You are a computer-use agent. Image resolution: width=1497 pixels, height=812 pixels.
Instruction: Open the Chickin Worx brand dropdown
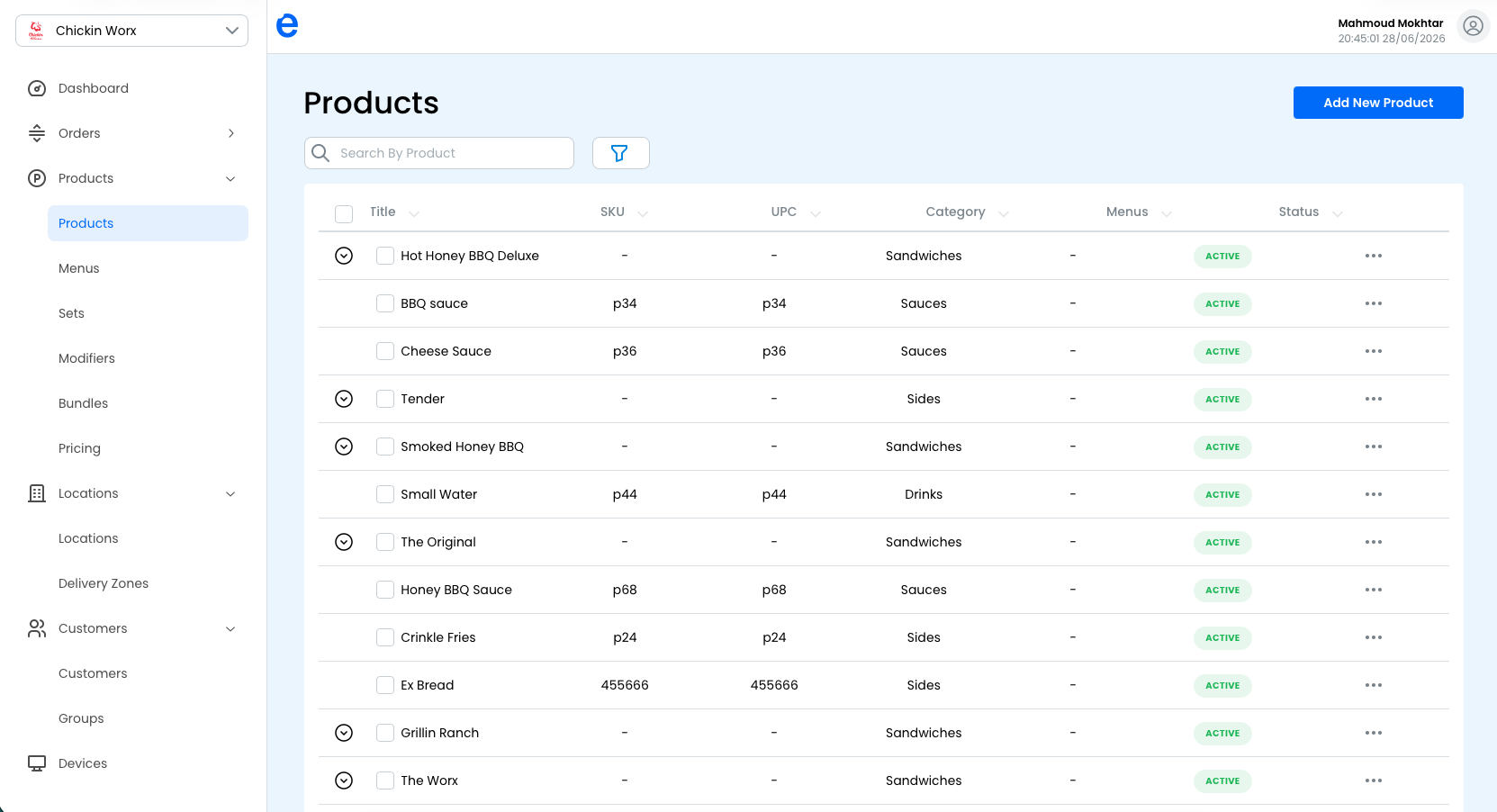click(131, 31)
